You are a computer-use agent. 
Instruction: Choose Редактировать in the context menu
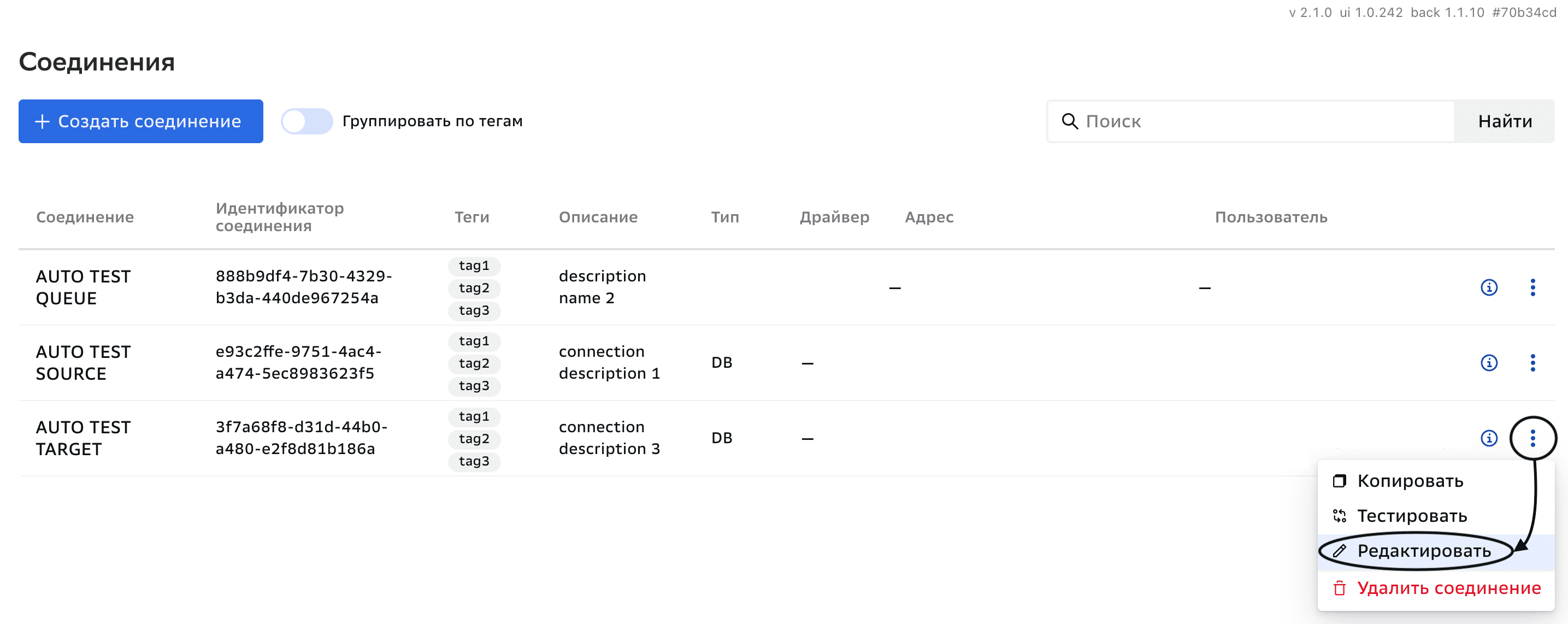point(1423,551)
